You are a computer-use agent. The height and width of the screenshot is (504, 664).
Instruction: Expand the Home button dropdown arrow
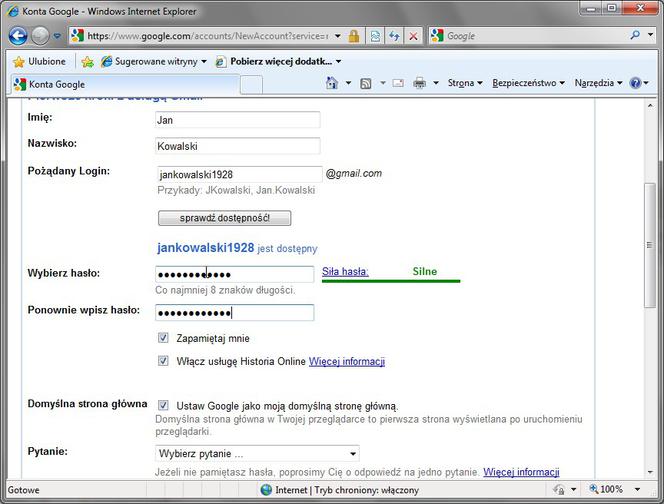(348, 83)
